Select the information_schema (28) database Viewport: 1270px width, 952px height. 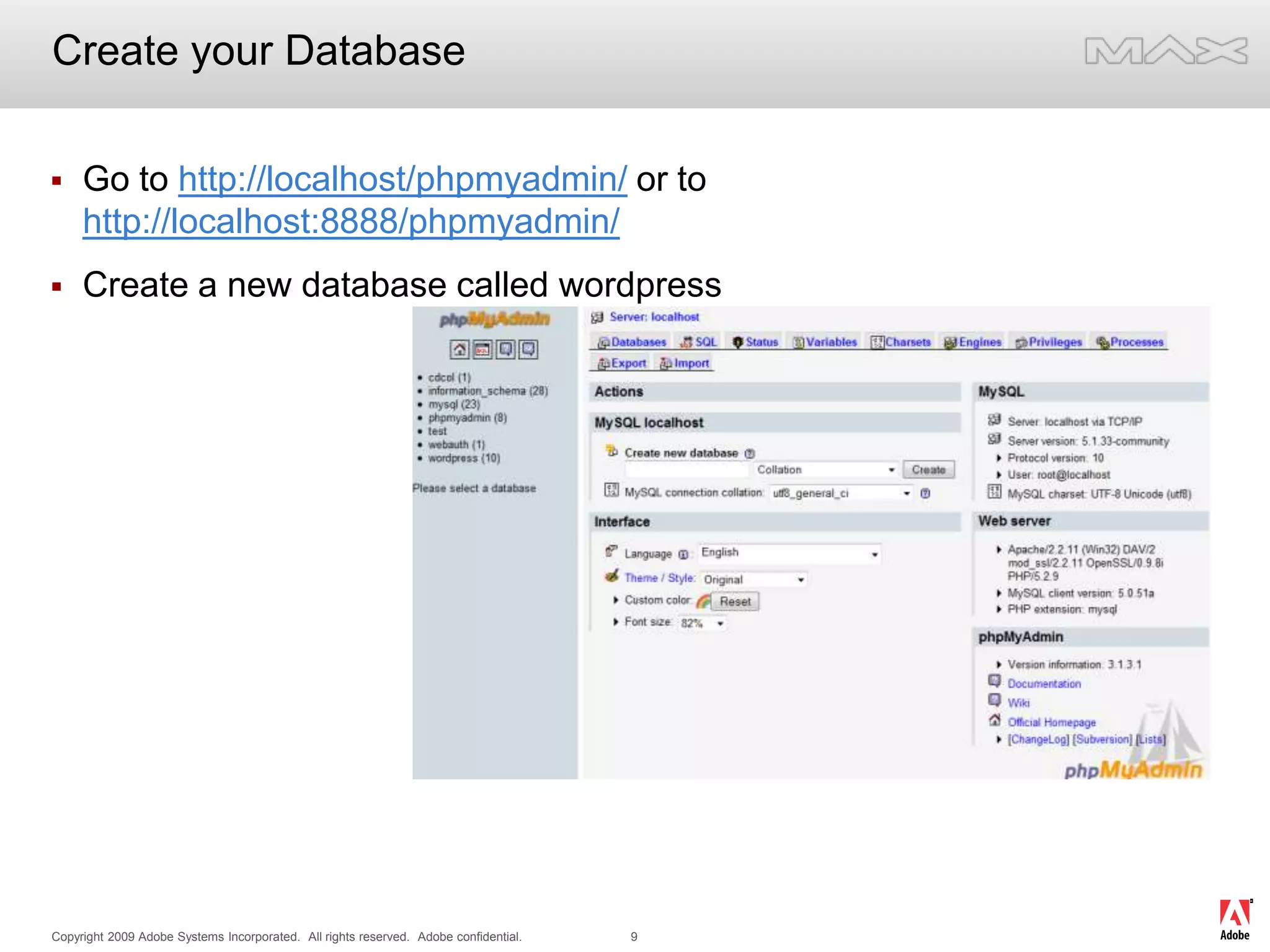[488, 391]
